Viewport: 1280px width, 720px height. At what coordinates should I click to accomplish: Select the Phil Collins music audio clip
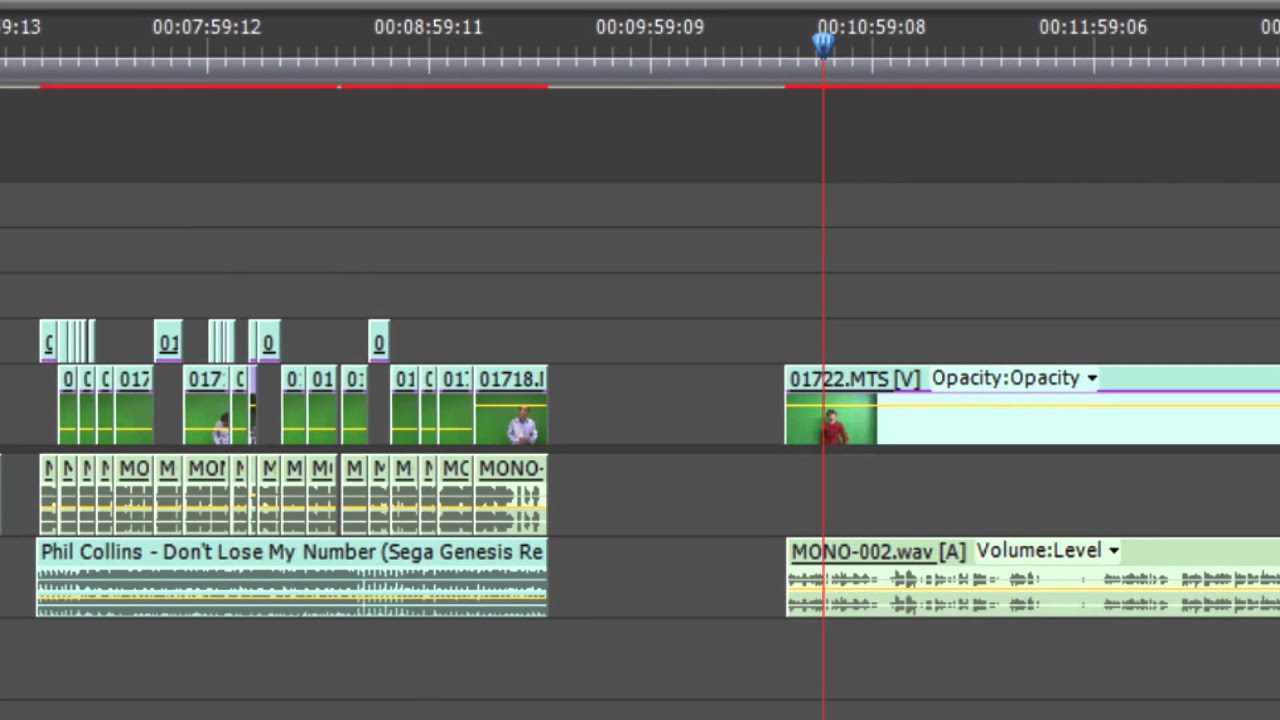[292, 578]
